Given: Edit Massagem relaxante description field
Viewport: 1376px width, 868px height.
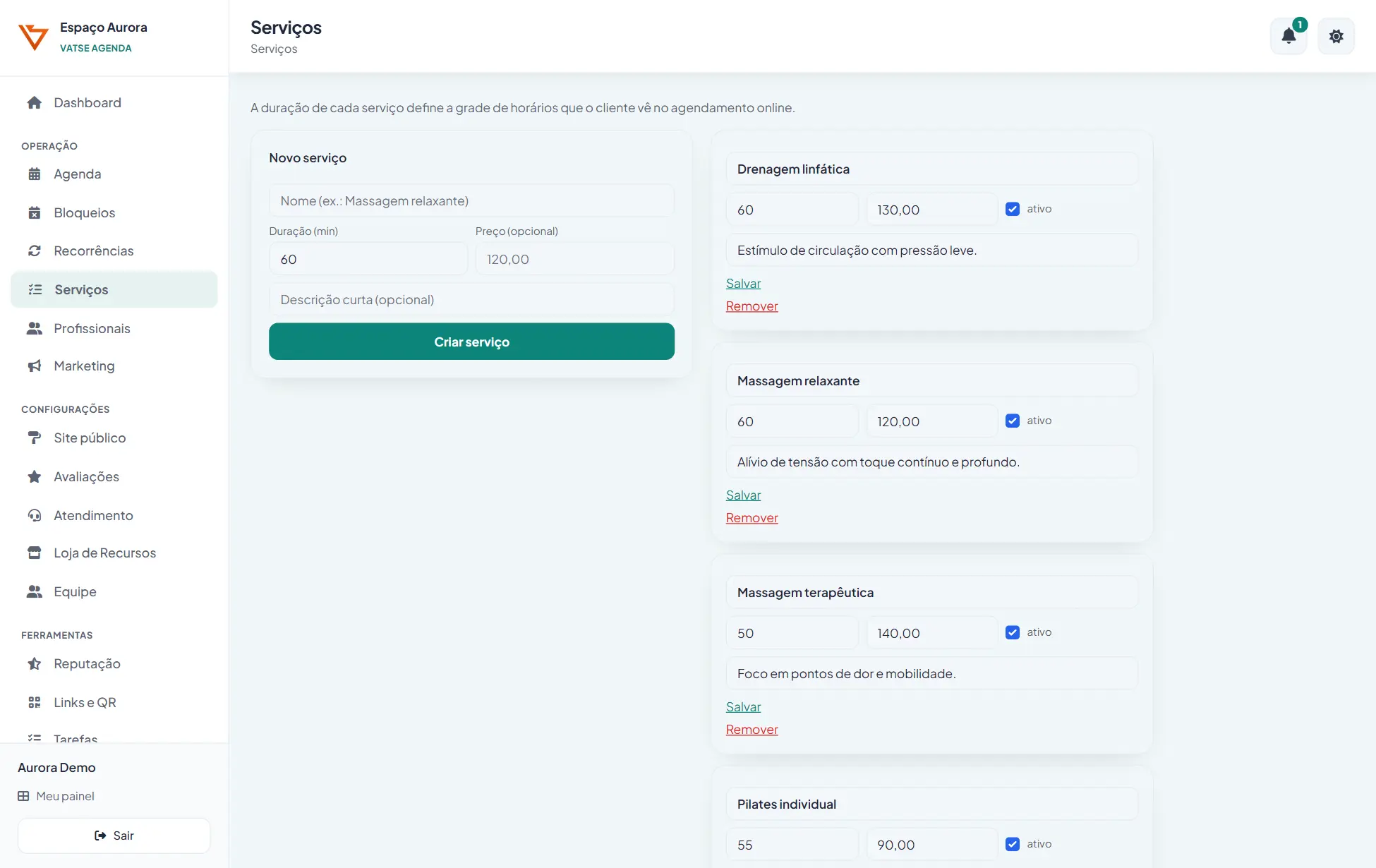Looking at the screenshot, I should click(x=931, y=462).
